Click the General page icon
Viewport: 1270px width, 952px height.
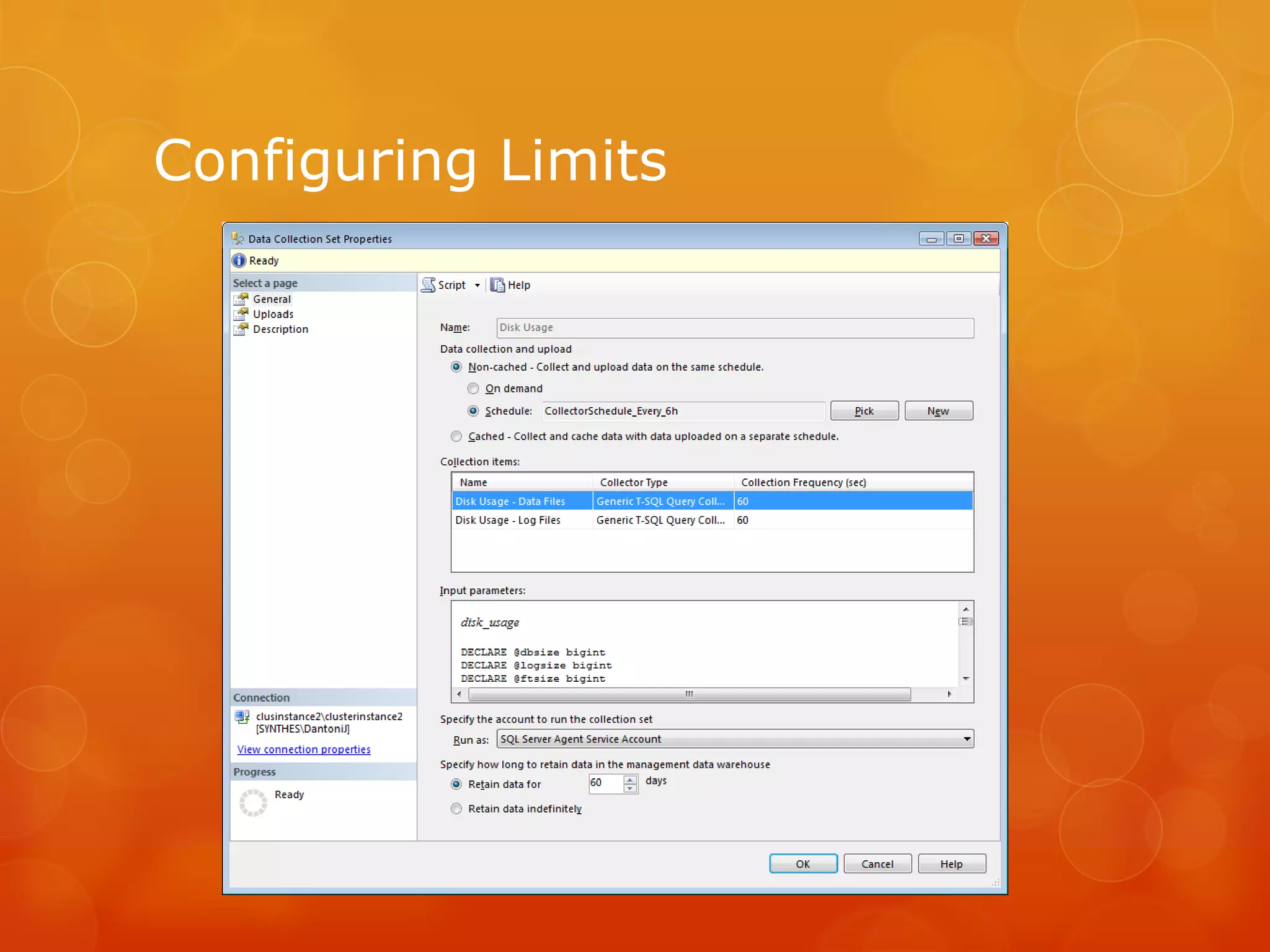click(241, 299)
